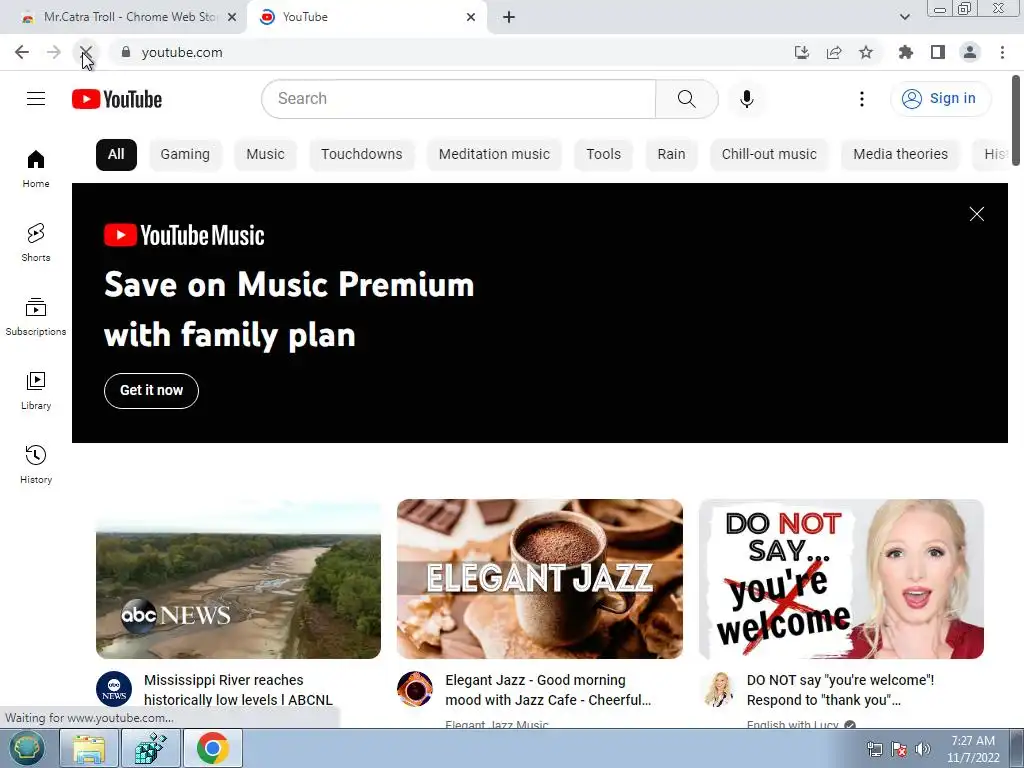
Task: Open Mississippi River ABC News thumbnail
Action: pyautogui.click(x=238, y=579)
